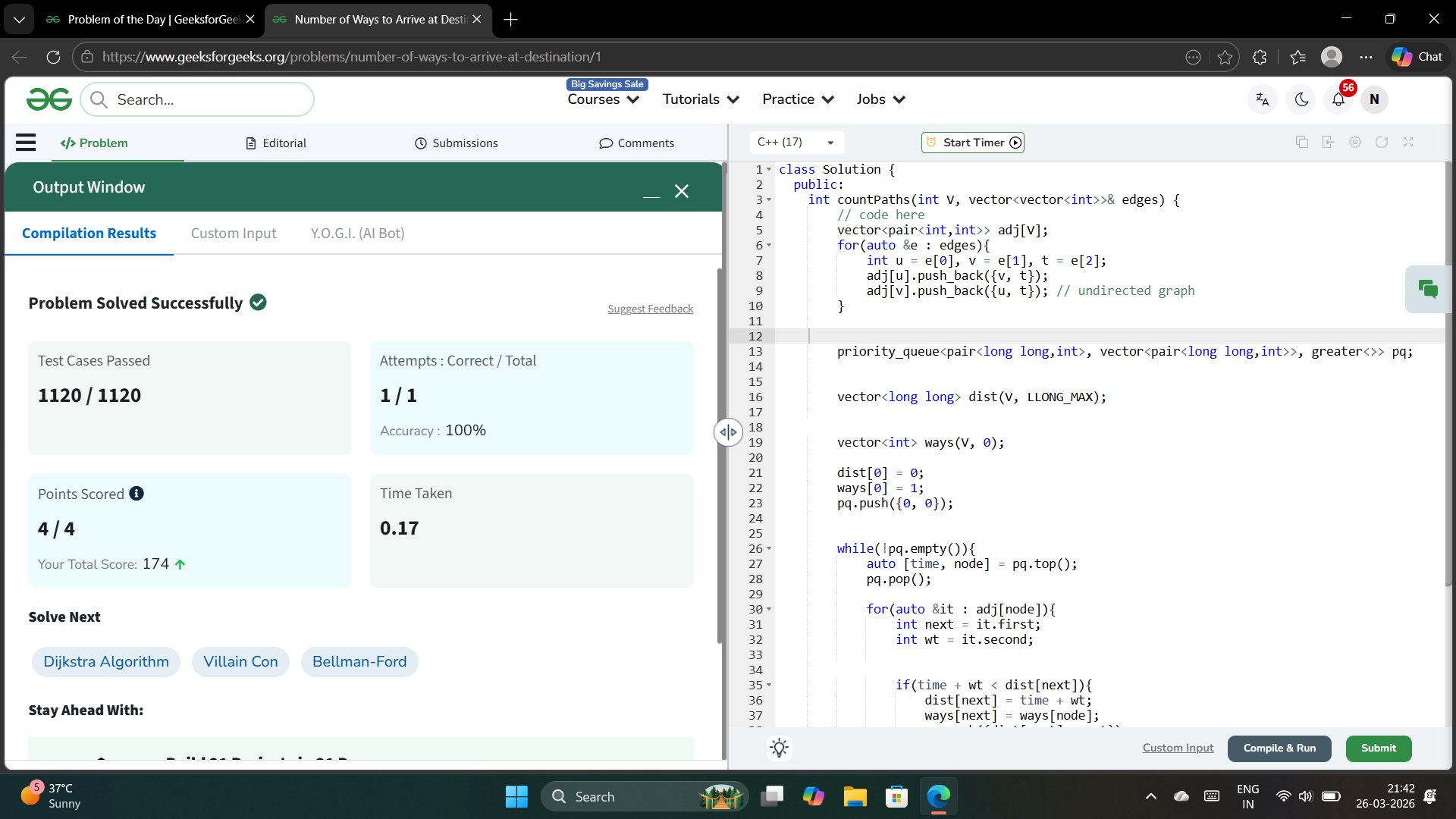Copy code using the editor copy icon
The height and width of the screenshot is (819, 1456).
pos(1302,142)
